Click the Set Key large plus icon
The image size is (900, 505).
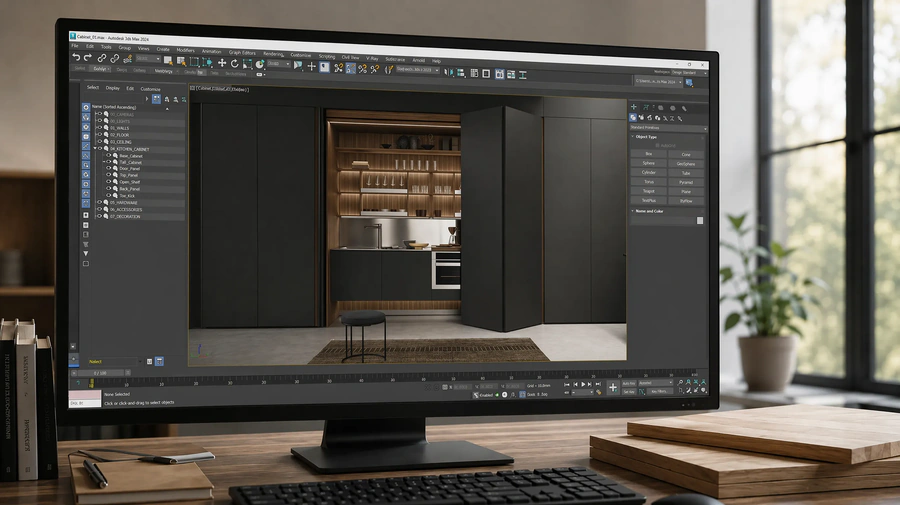[x=612, y=387]
